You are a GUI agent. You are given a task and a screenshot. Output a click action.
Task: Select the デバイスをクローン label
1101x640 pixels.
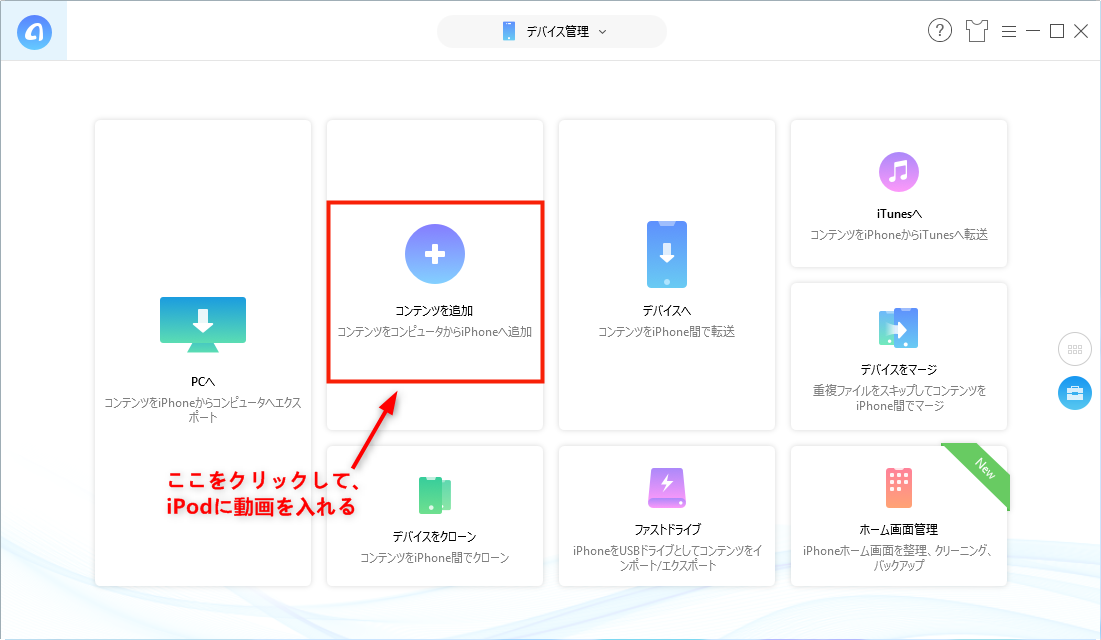[x=435, y=537]
